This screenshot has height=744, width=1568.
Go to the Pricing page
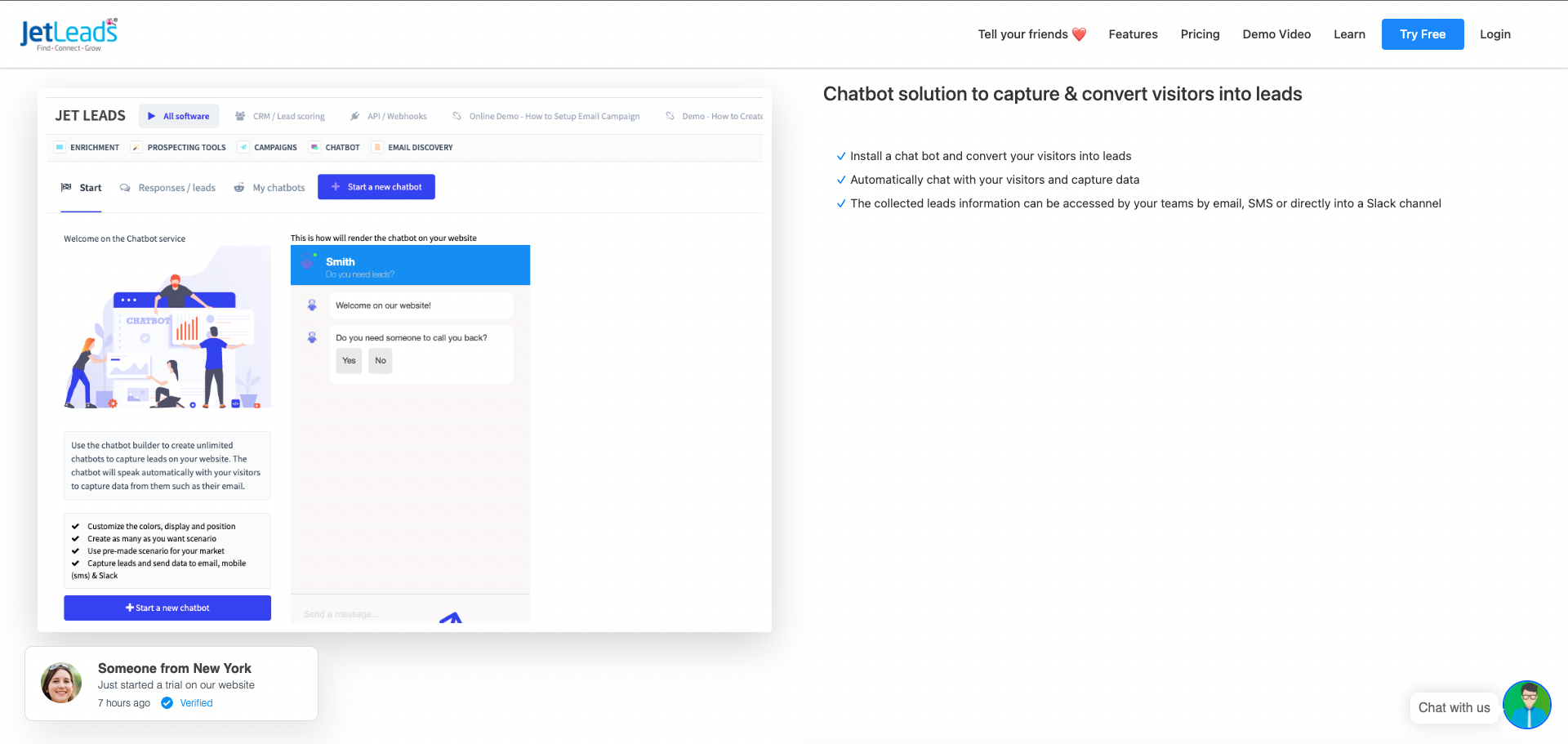tap(1200, 34)
